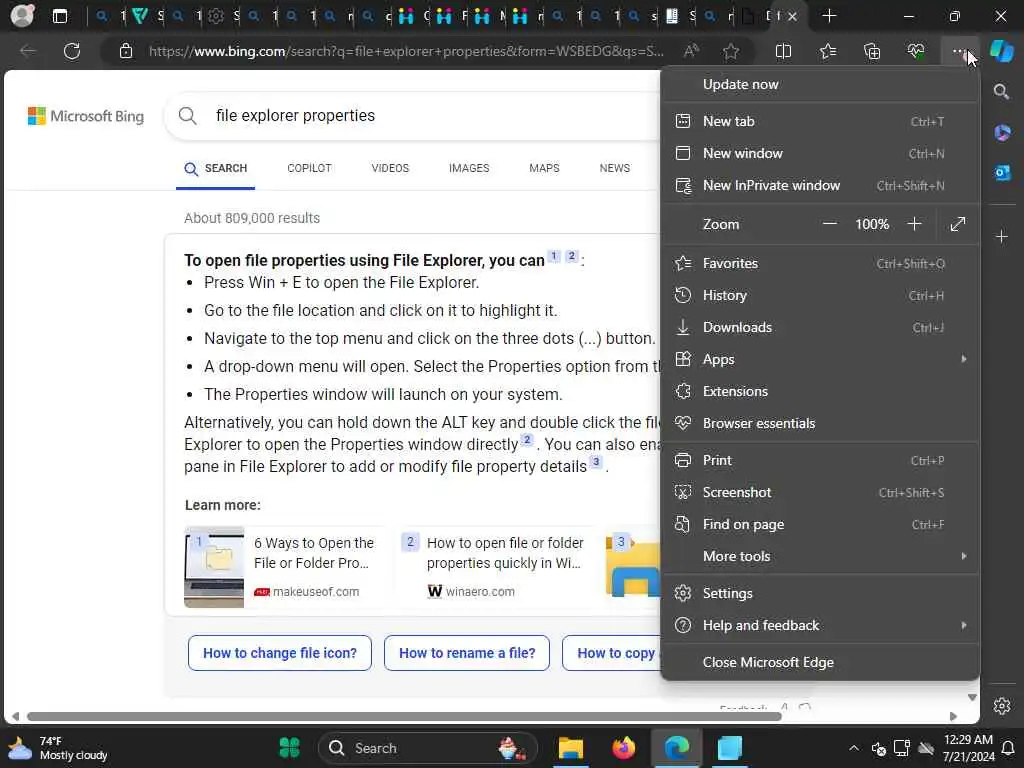Open the Outlook sidebar icon

[1002, 172]
